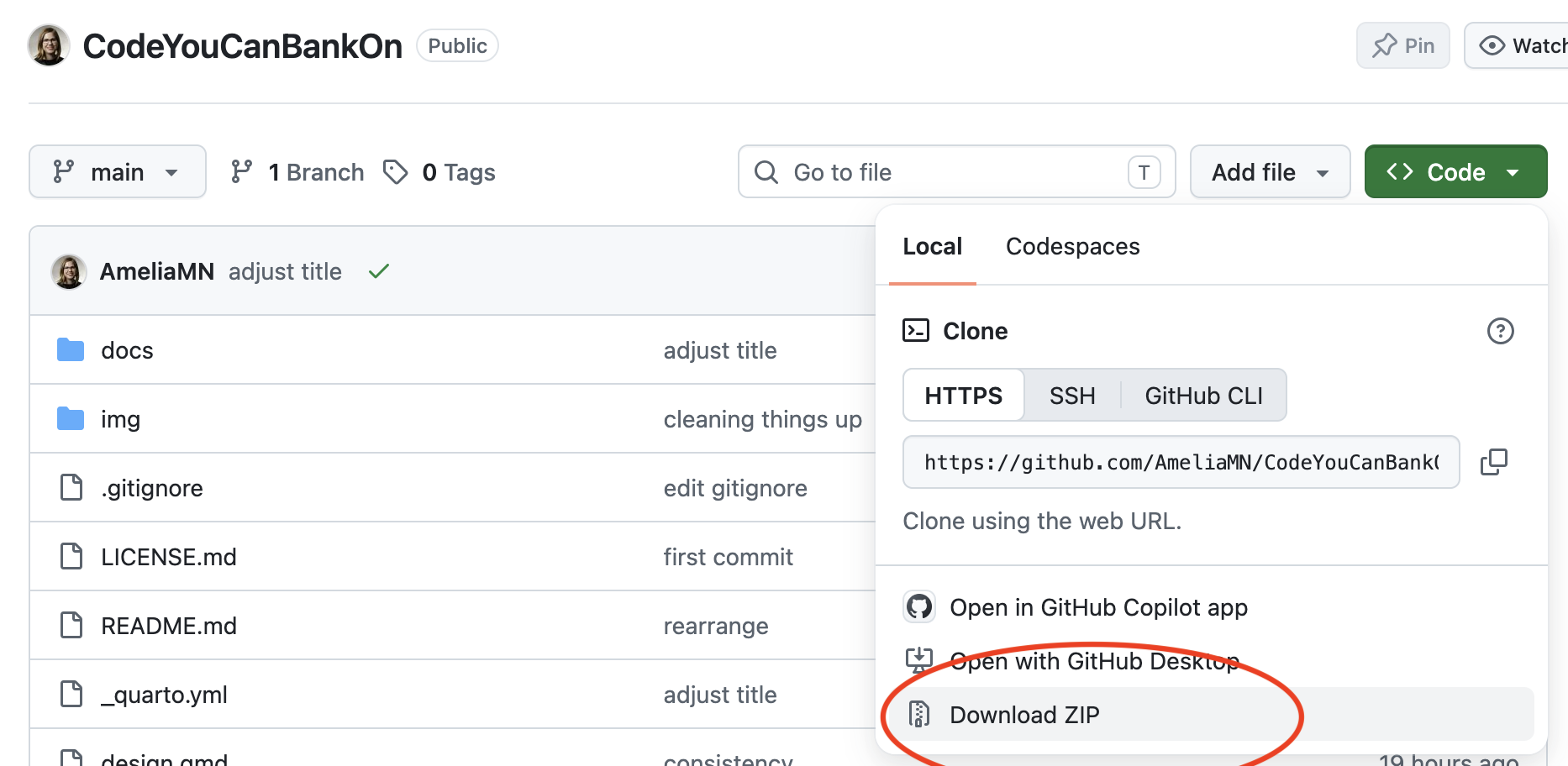Image resolution: width=1568 pixels, height=766 pixels.
Task: Click the .gitignore file icon
Action: click(71, 487)
